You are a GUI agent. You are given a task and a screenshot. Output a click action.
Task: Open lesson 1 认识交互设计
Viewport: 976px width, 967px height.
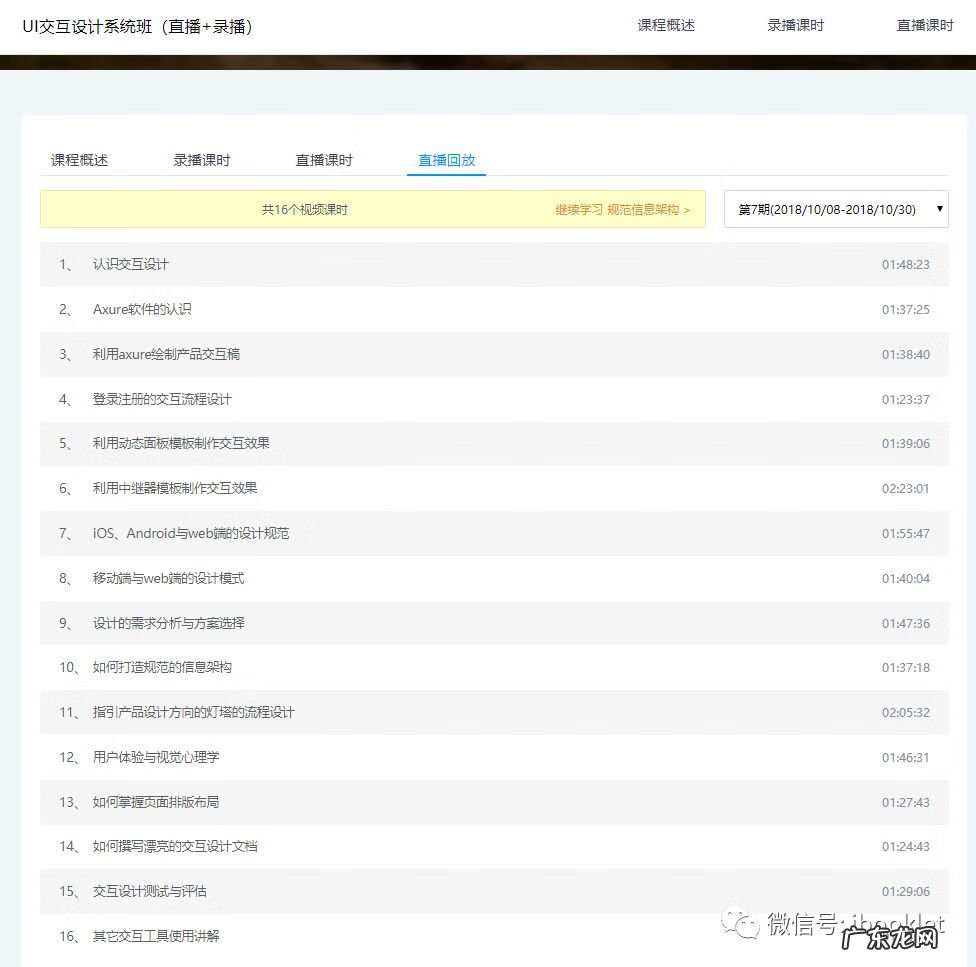[494, 264]
